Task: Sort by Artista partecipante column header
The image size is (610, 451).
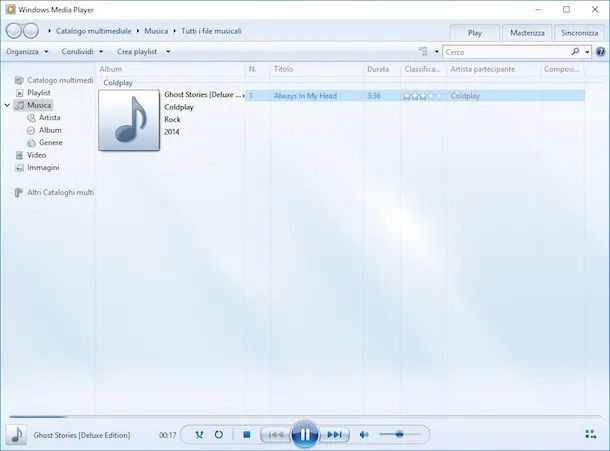Action: (493, 69)
